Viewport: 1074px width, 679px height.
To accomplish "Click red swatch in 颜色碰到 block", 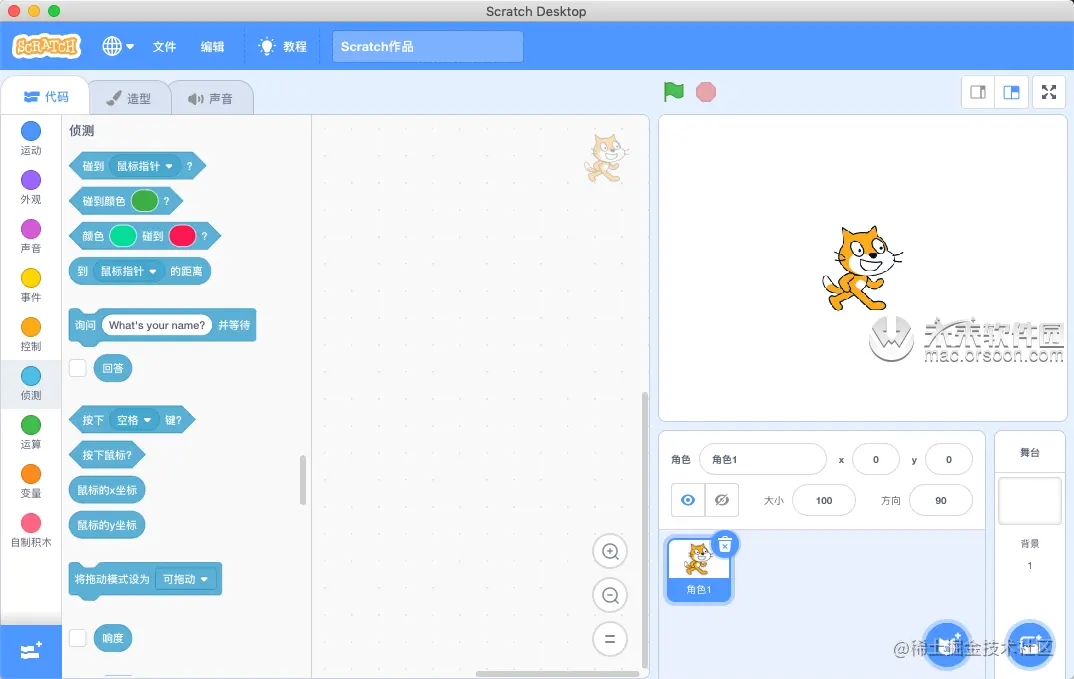I will [x=182, y=236].
